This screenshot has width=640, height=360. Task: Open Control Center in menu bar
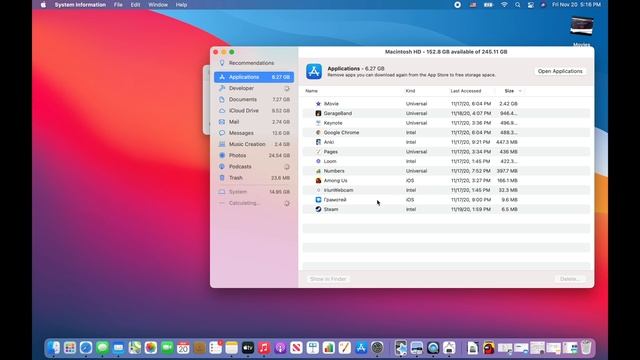[x=530, y=5]
